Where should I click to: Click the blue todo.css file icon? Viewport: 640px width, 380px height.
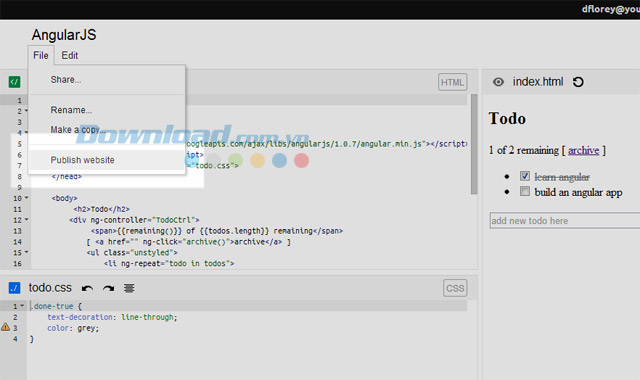14,288
